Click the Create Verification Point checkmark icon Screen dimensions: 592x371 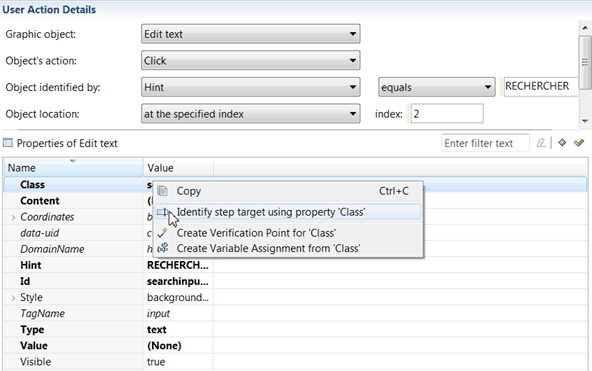[x=162, y=233]
